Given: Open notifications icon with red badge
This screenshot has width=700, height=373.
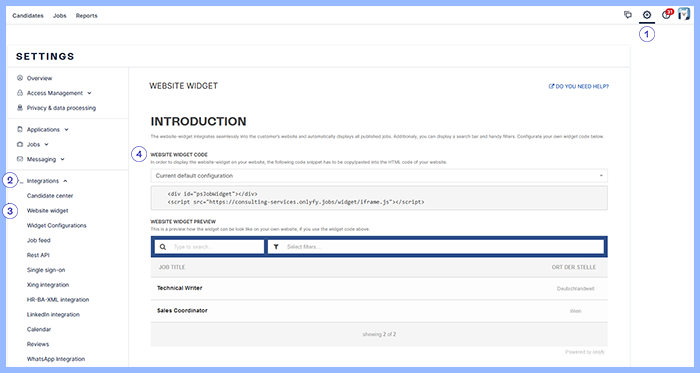Looking at the screenshot, I should point(667,14).
